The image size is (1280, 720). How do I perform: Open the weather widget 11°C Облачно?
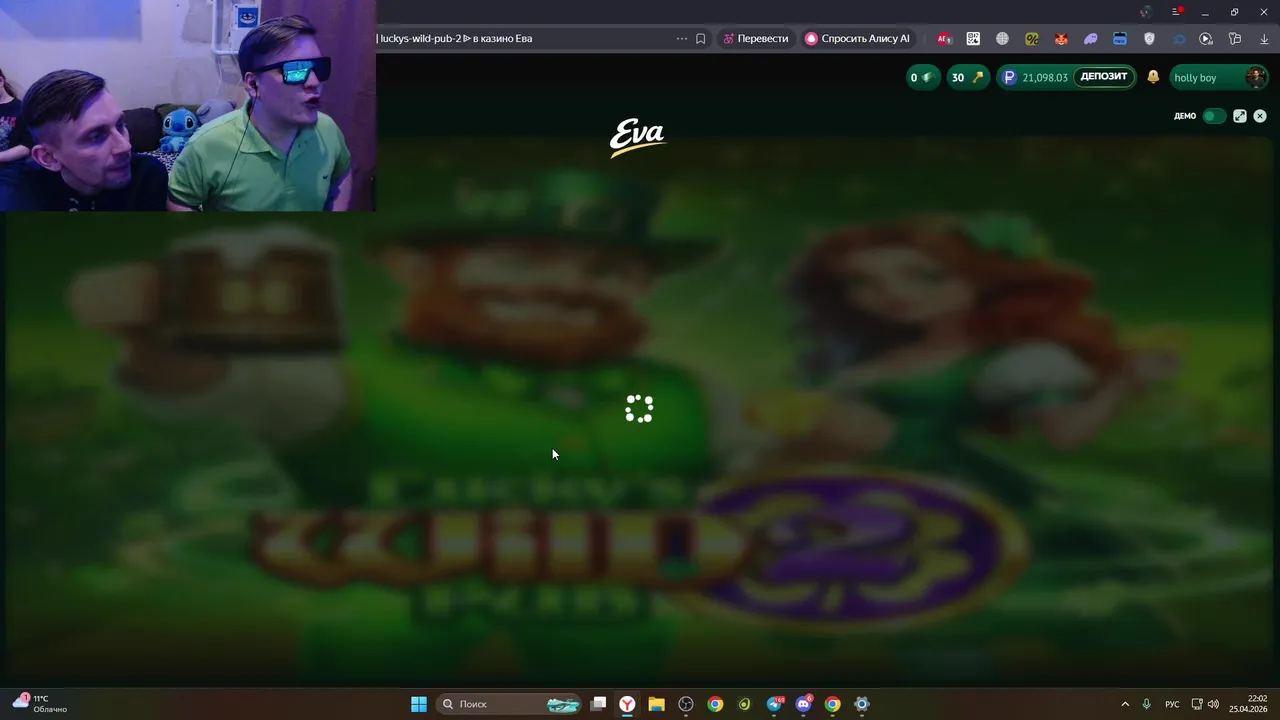40,704
